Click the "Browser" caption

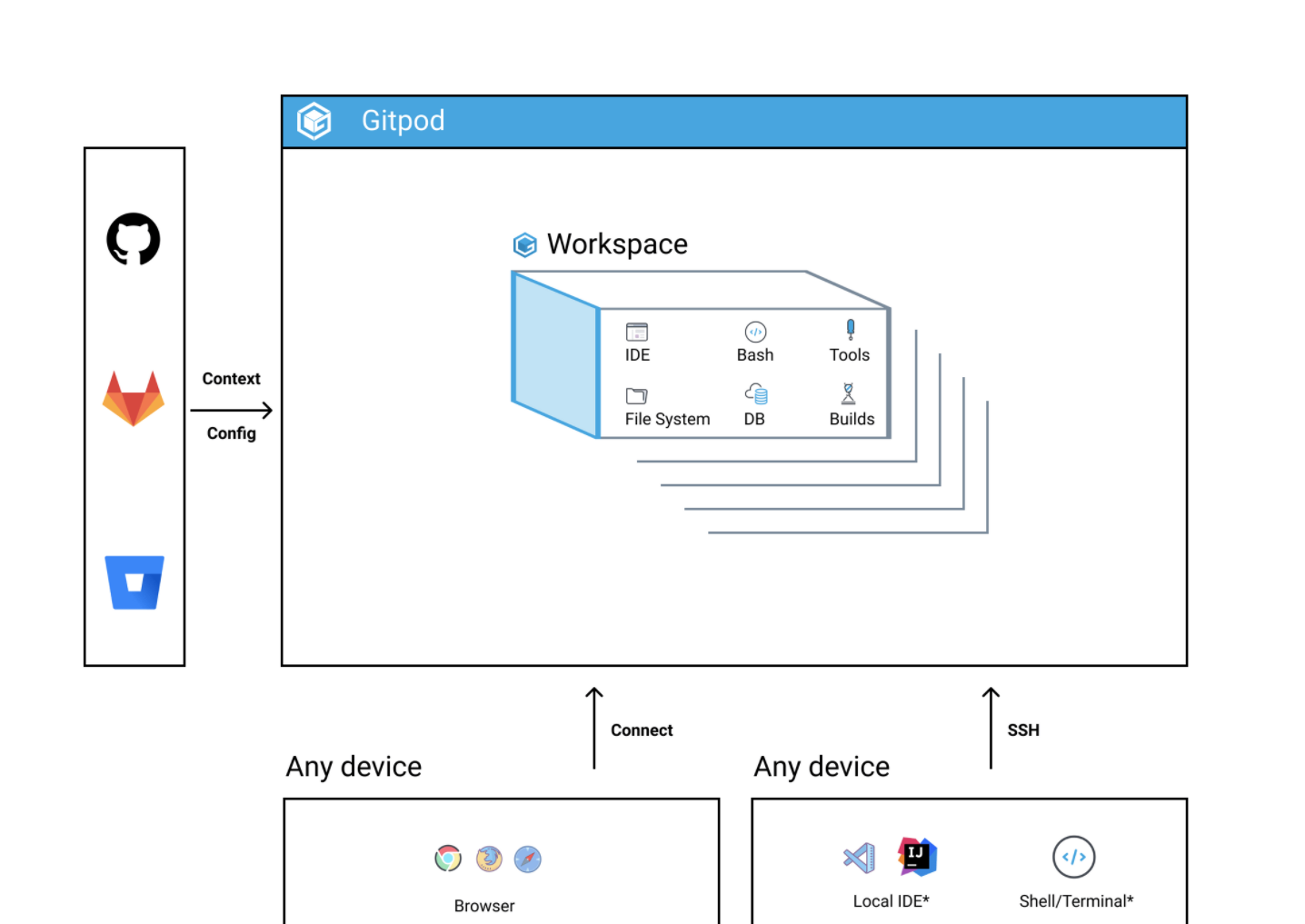484,907
